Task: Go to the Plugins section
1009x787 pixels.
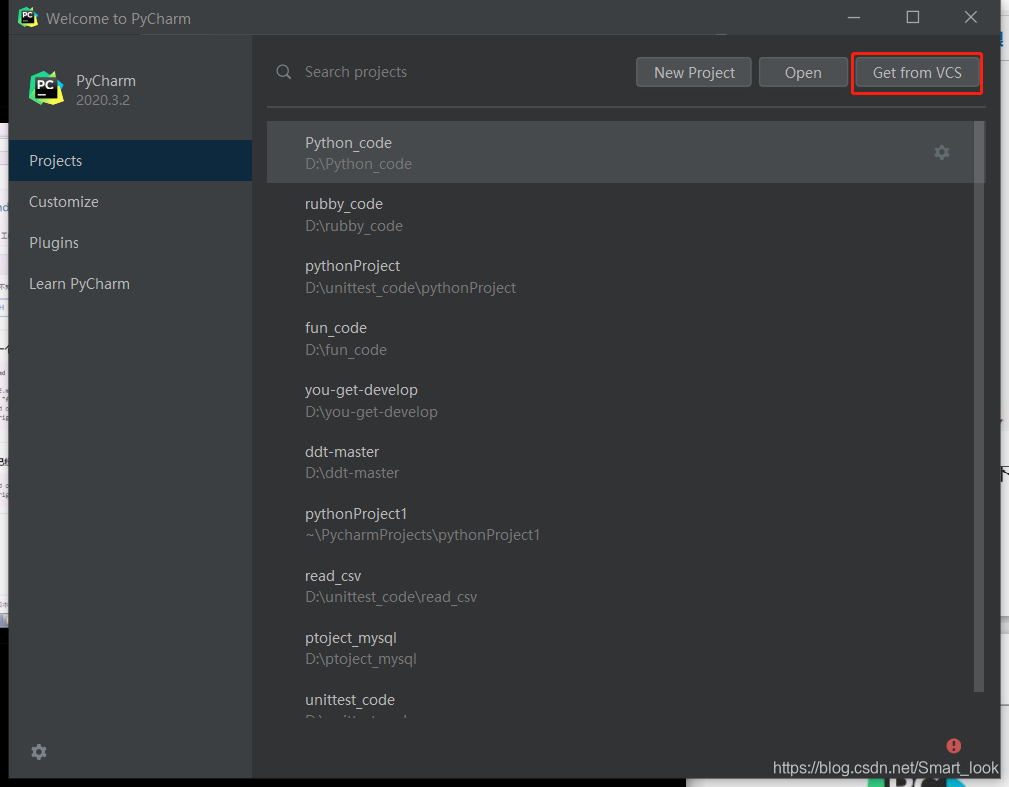Action: click(131, 243)
